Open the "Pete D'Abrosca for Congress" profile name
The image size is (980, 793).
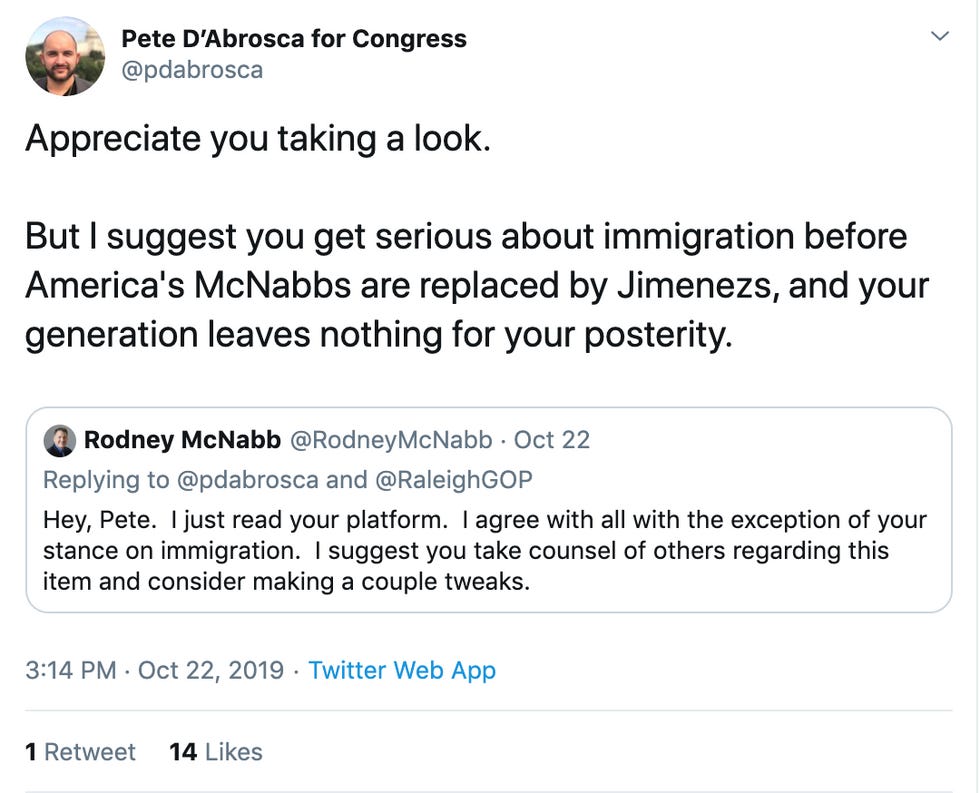tap(293, 39)
